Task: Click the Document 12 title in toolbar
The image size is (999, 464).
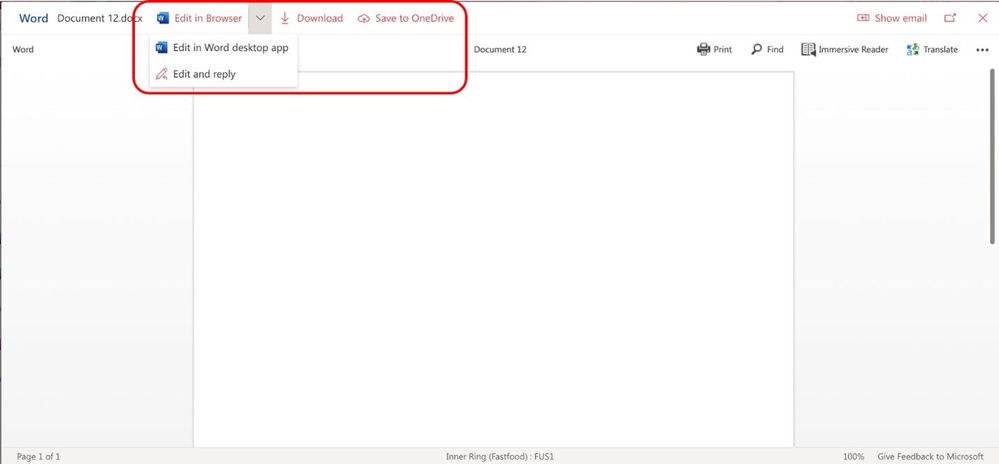Action: click(500, 50)
